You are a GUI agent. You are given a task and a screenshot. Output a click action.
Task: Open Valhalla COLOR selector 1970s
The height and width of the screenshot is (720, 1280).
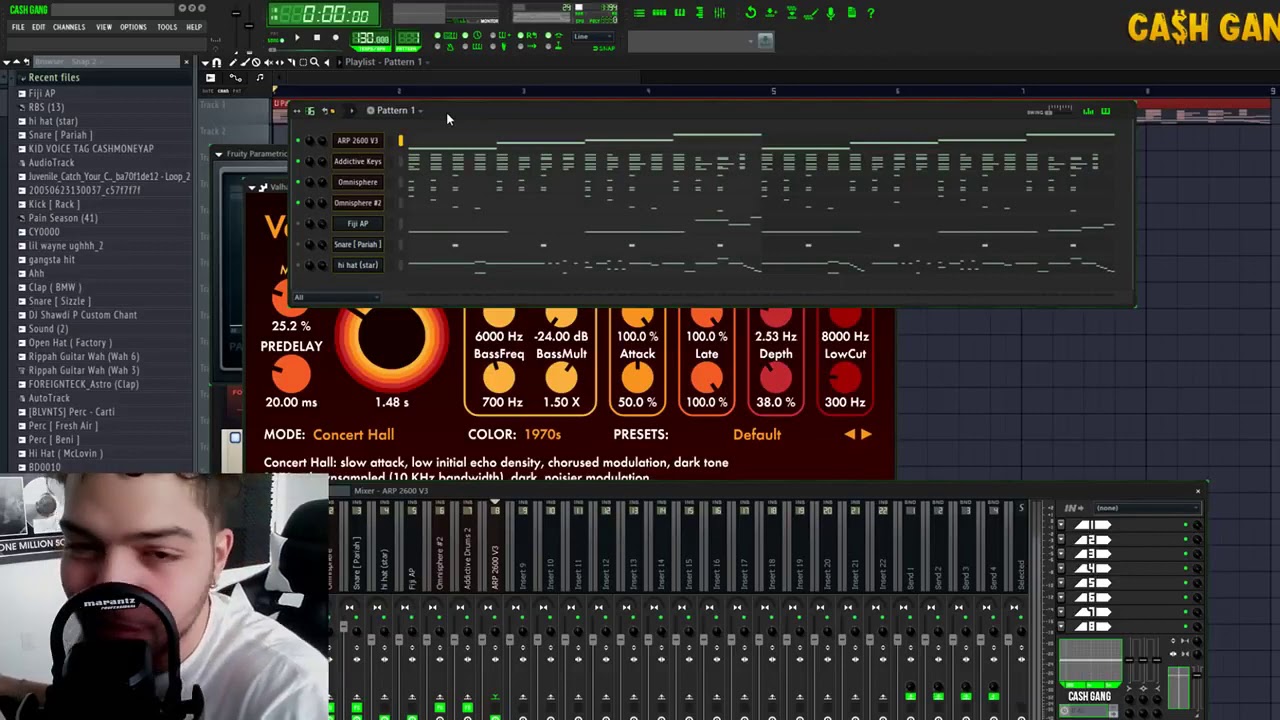pyautogui.click(x=542, y=435)
